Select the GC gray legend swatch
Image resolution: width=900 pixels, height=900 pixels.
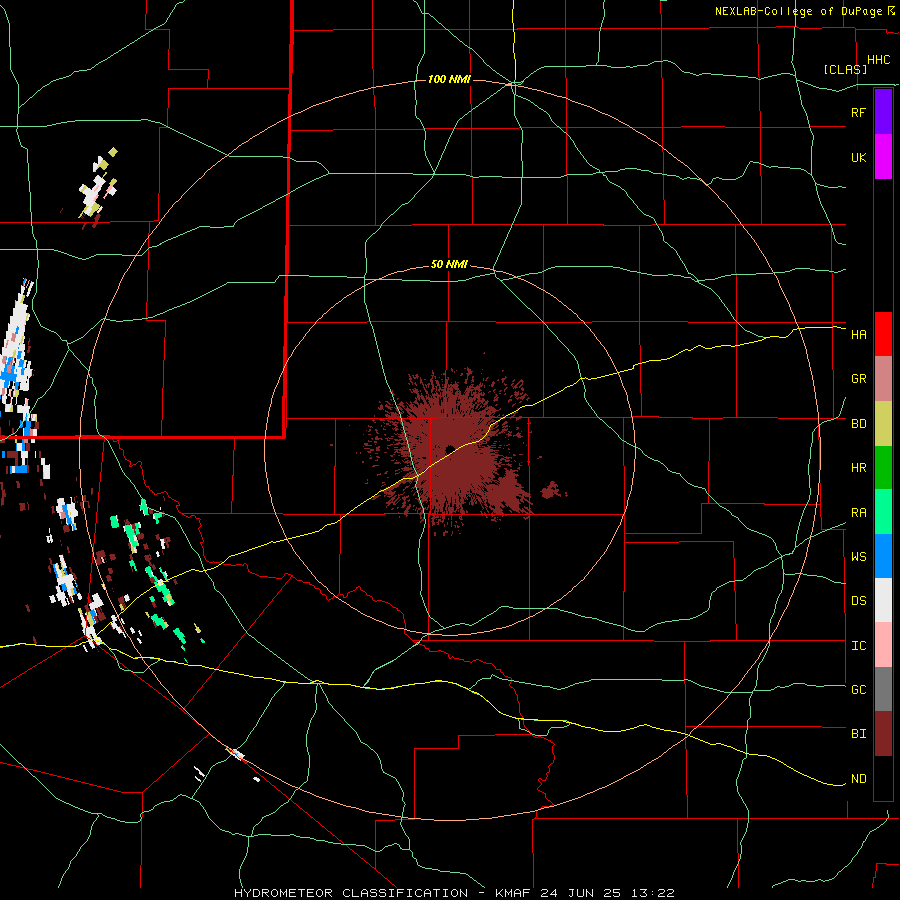click(x=883, y=689)
